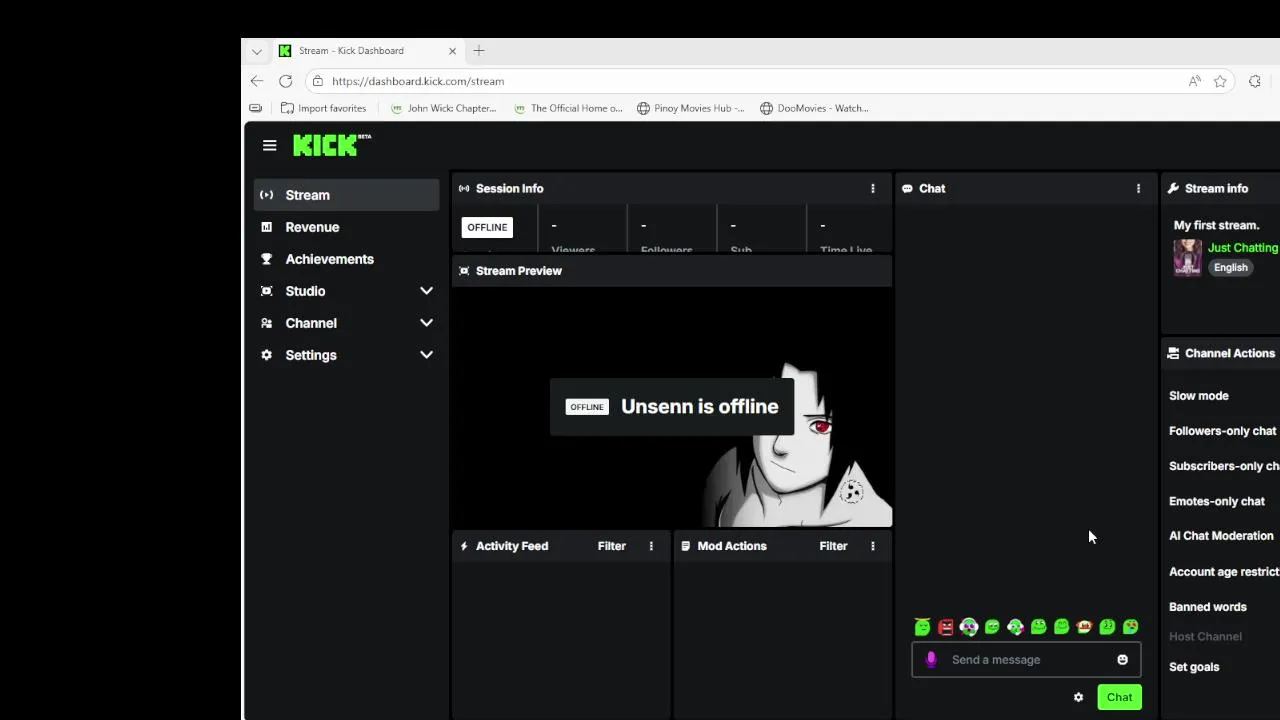Viewport: 1280px width, 720px height.
Task: Open the Mod Actions Filter
Action: point(833,546)
